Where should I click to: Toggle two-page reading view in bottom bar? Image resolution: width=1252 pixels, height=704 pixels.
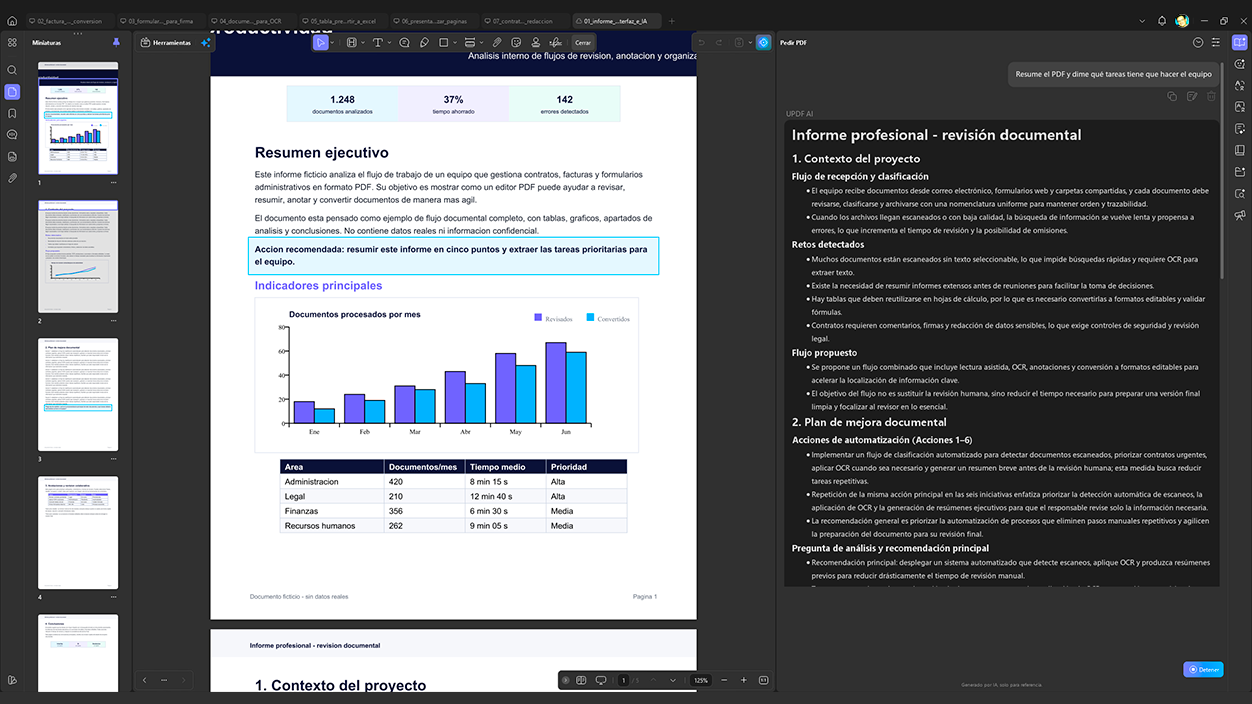pos(581,680)
